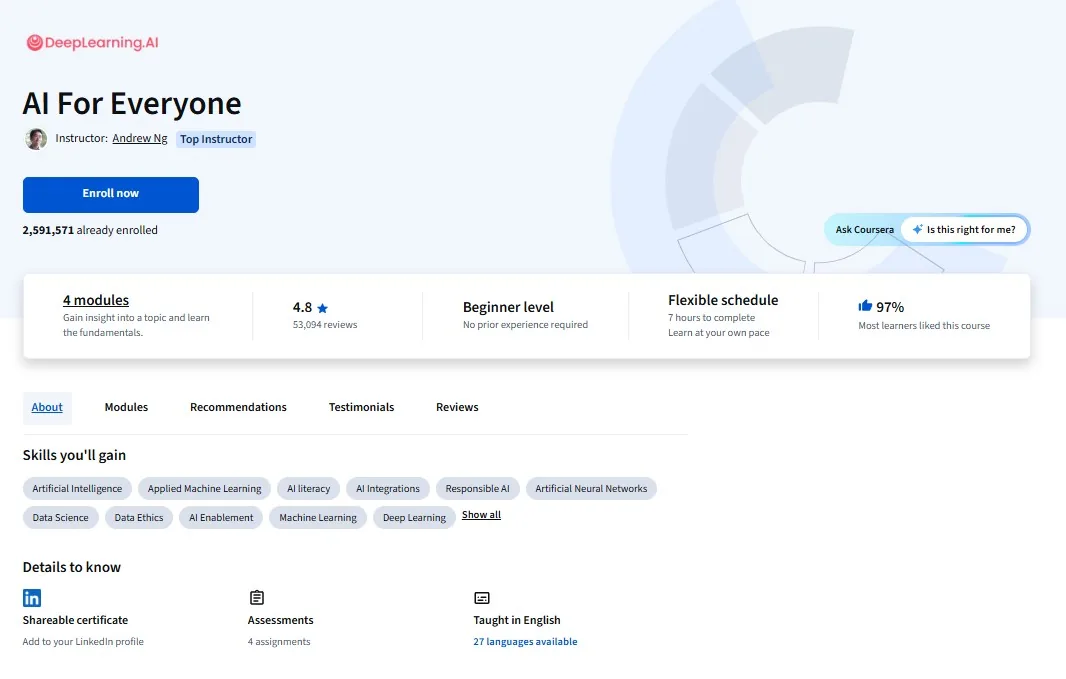Click the Learn at your own pace text
1066x679 pixels.
719,332
